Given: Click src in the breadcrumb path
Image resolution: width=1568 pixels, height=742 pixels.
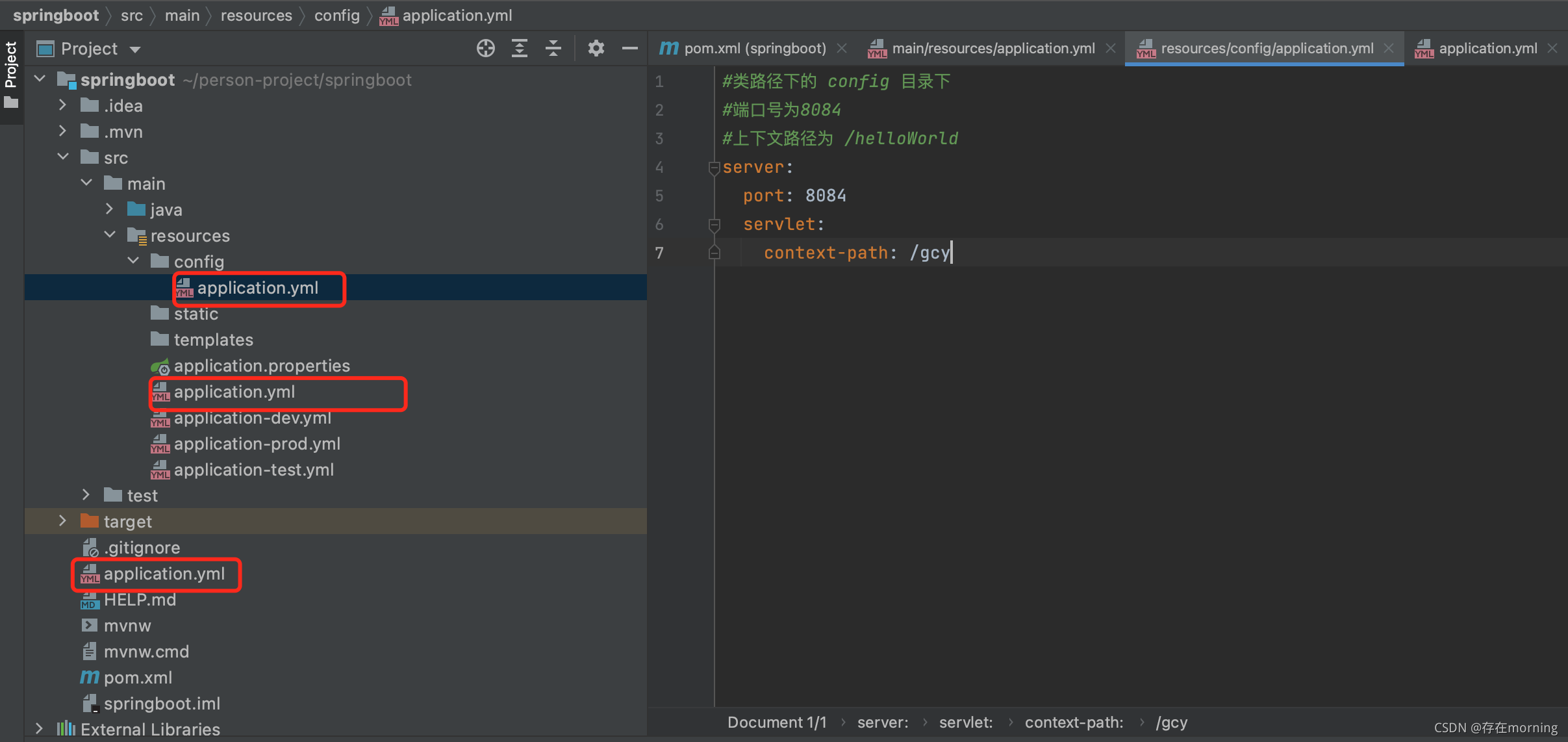Looking at the screenshot, I should tap(132, 15).
